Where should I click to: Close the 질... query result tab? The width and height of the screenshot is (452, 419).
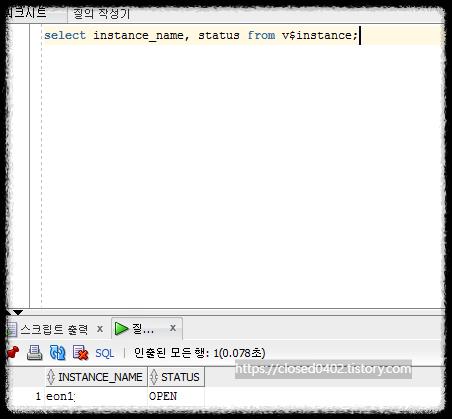coord(173,328)
